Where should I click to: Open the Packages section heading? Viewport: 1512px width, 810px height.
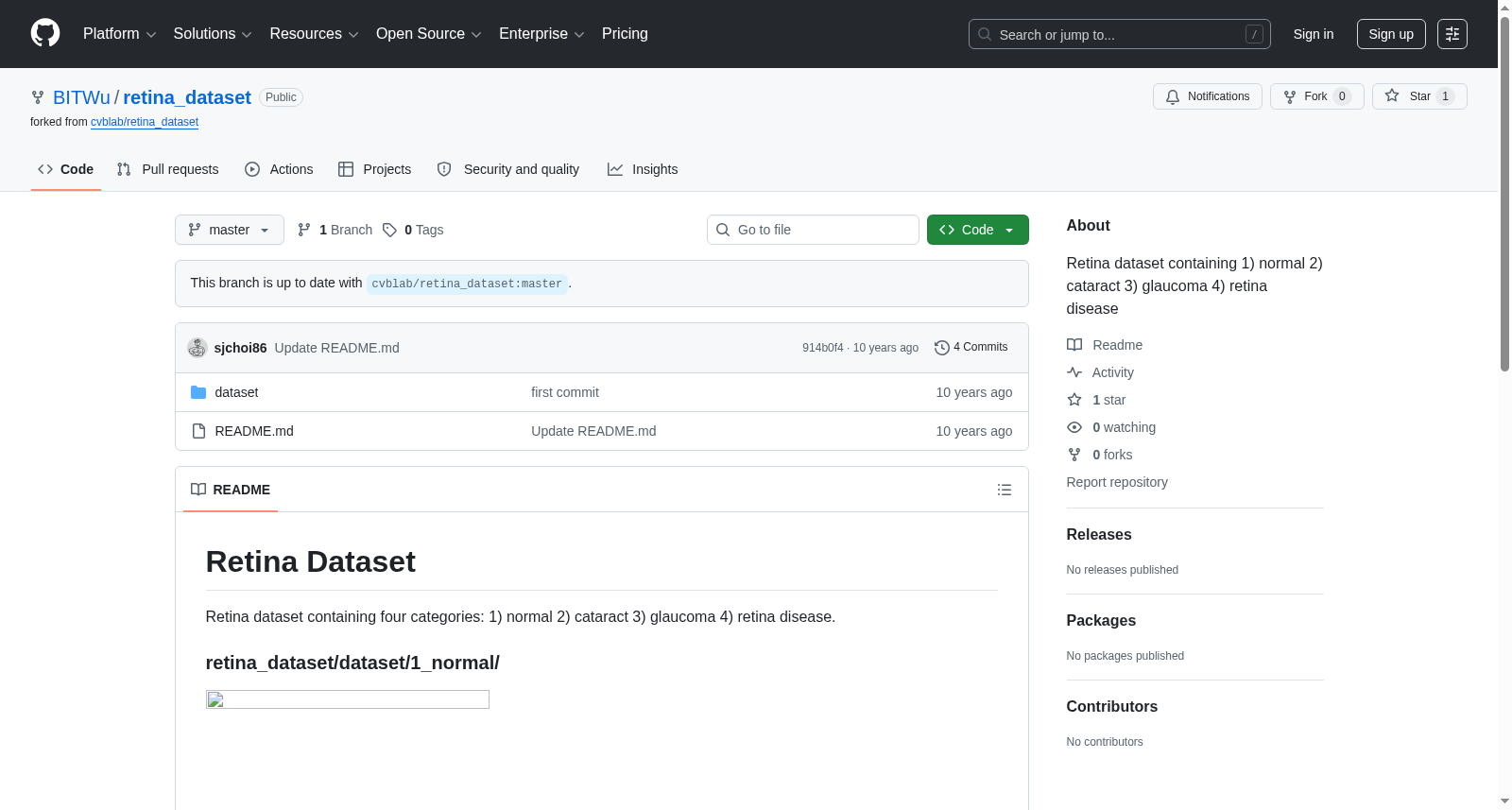pyautogui.click(x=1101, y=621)
